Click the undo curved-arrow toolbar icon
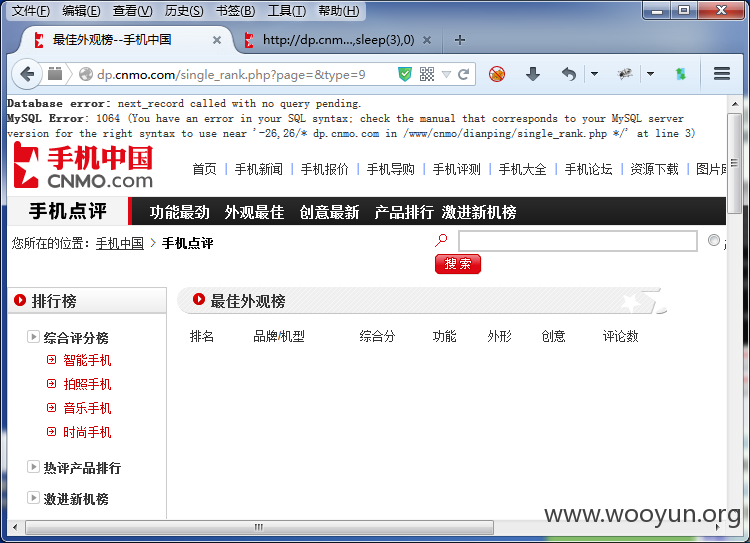 pyautogui.click(x=569, y=74)
